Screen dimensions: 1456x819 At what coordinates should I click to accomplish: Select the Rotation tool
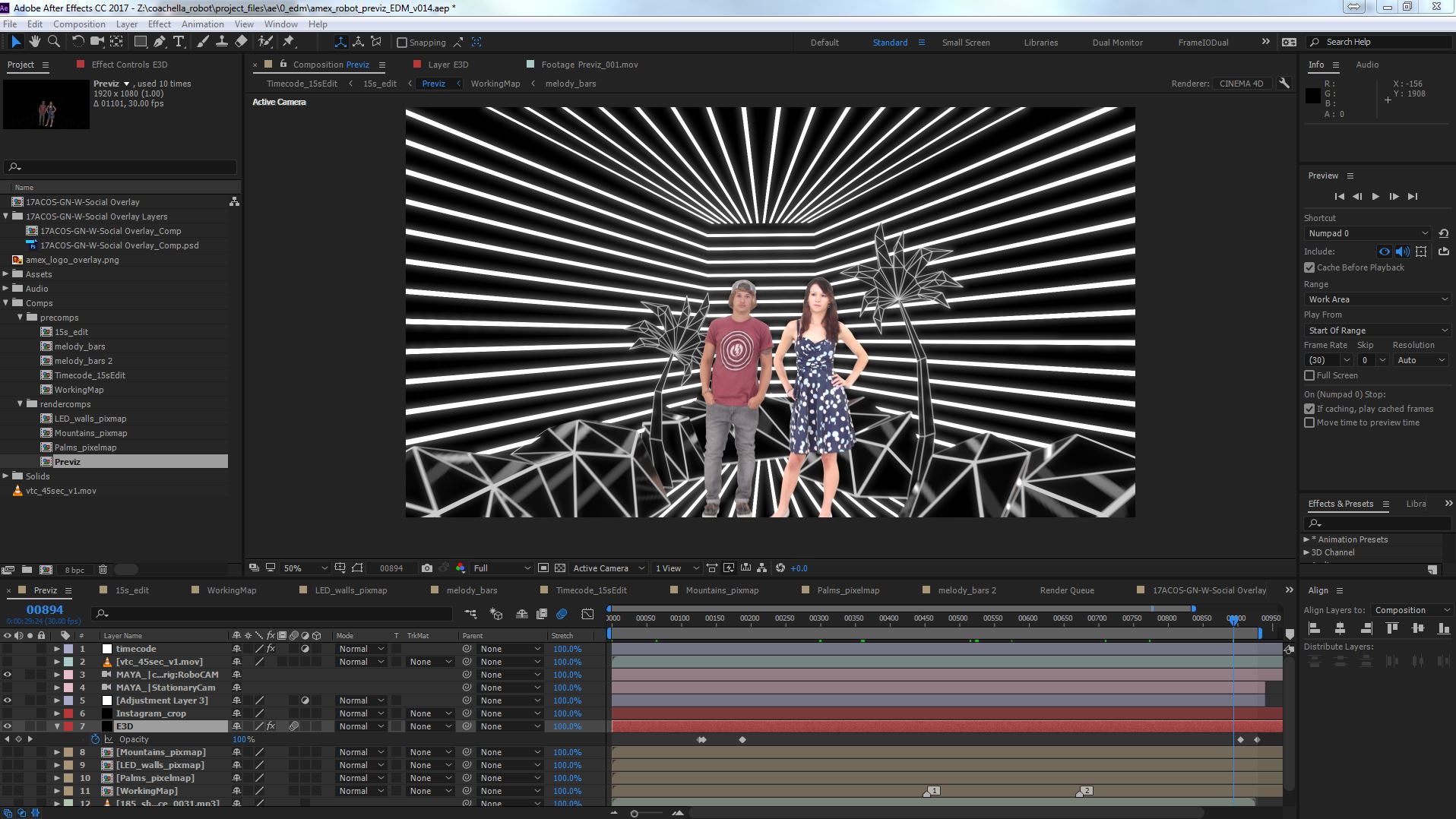78,42
